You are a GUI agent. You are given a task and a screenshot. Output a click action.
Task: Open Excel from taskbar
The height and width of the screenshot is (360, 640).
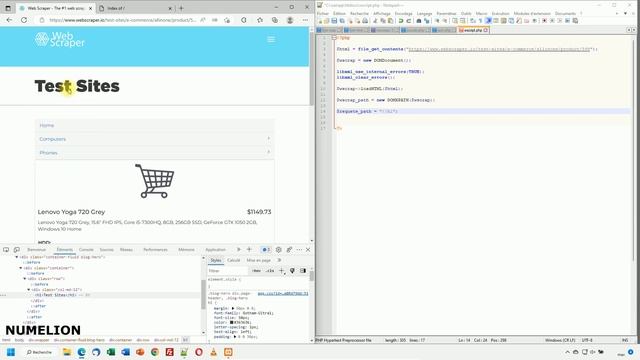[x=111, y=352]
